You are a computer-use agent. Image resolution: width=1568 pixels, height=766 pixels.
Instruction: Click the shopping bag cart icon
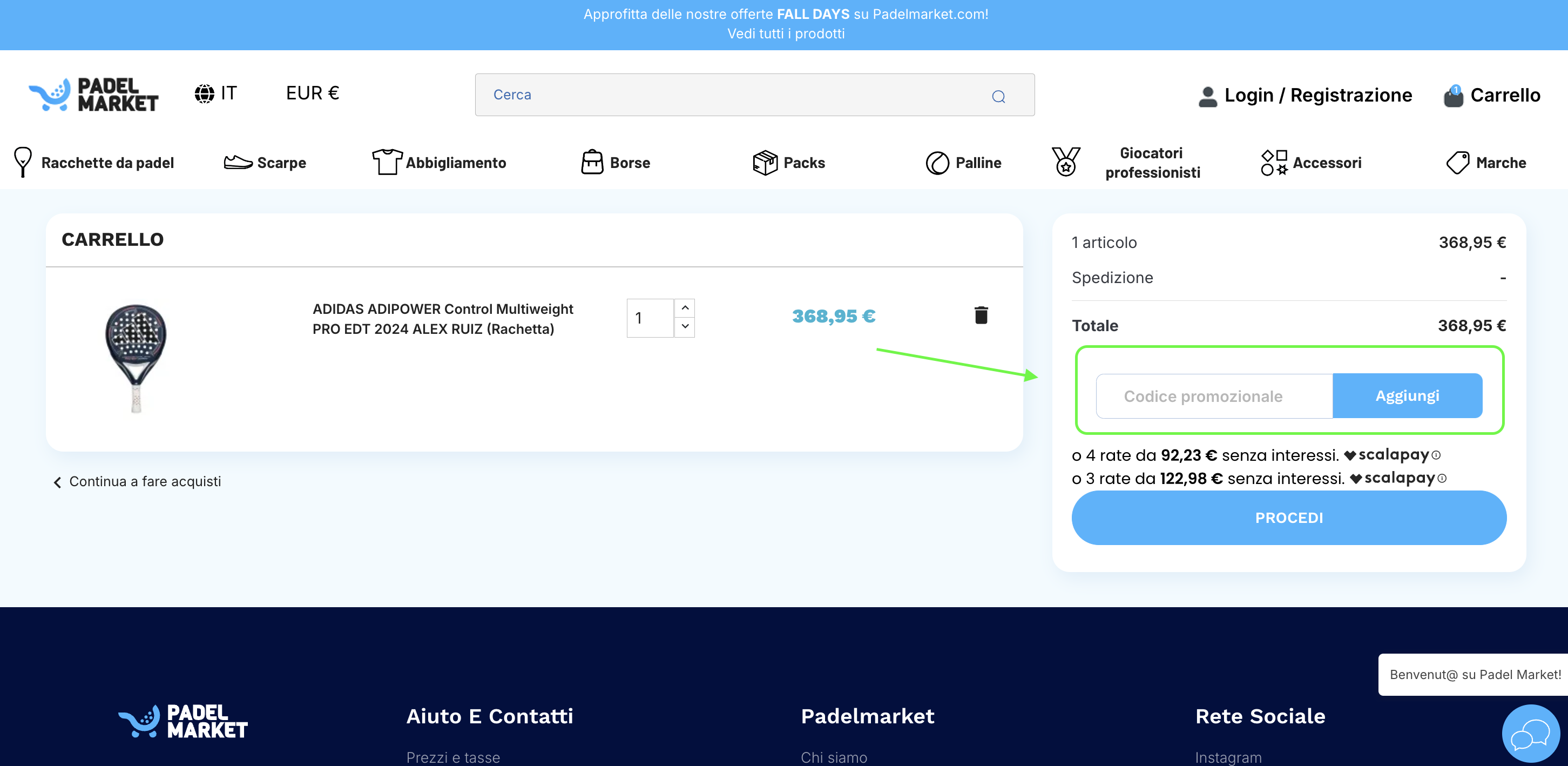(1454, 96)
